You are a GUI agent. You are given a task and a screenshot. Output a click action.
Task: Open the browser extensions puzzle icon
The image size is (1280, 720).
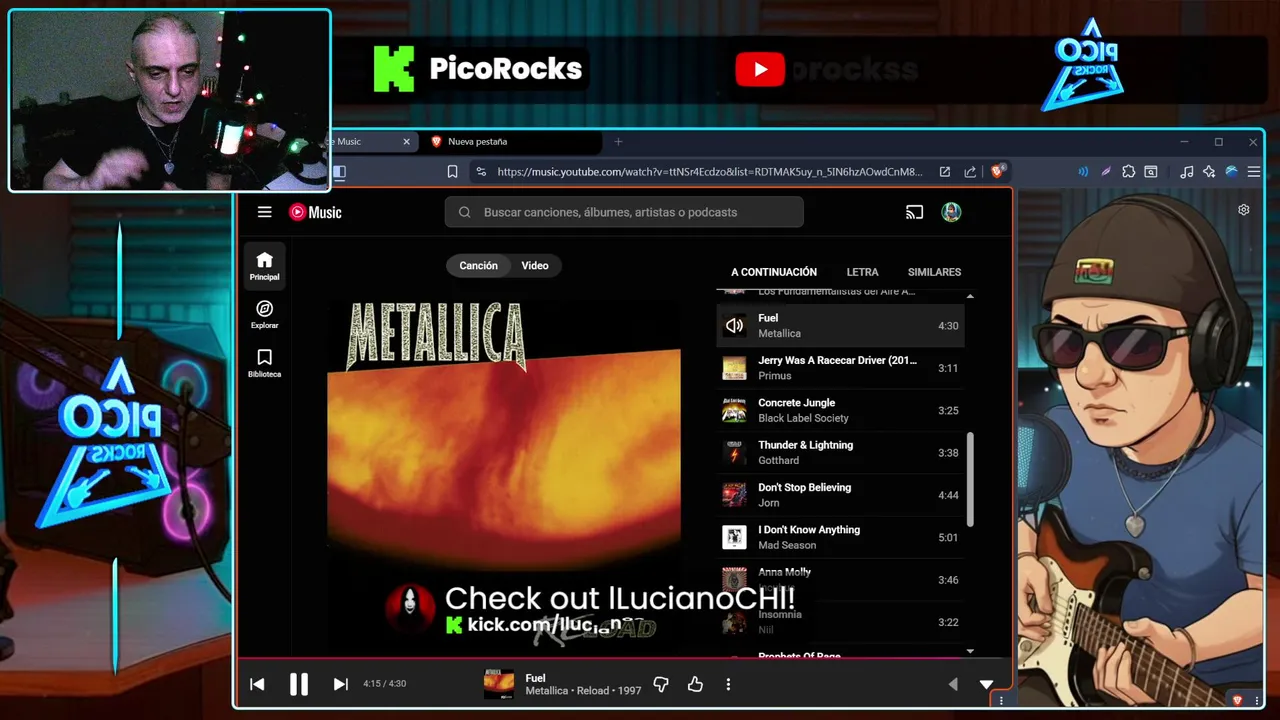pyautogui.click(x=1128, y=172)
